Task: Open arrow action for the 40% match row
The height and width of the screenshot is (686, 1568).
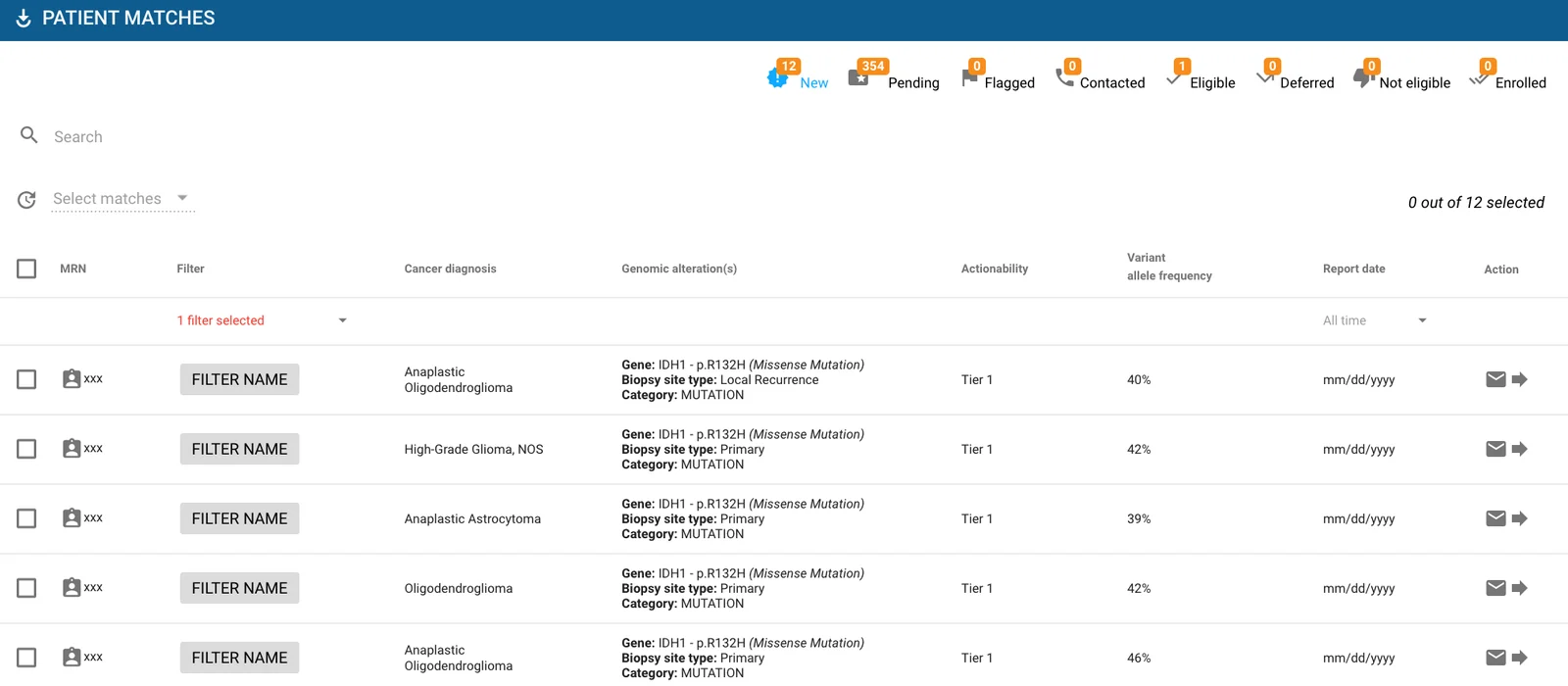Action: [1520, 379]
